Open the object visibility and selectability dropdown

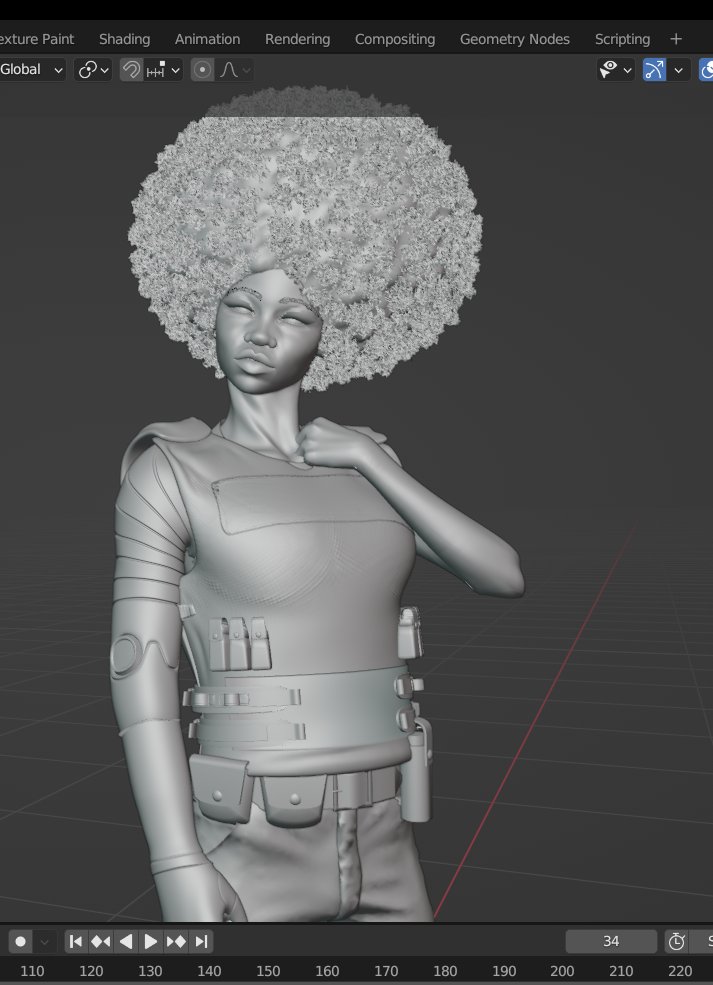pos(615,70)
